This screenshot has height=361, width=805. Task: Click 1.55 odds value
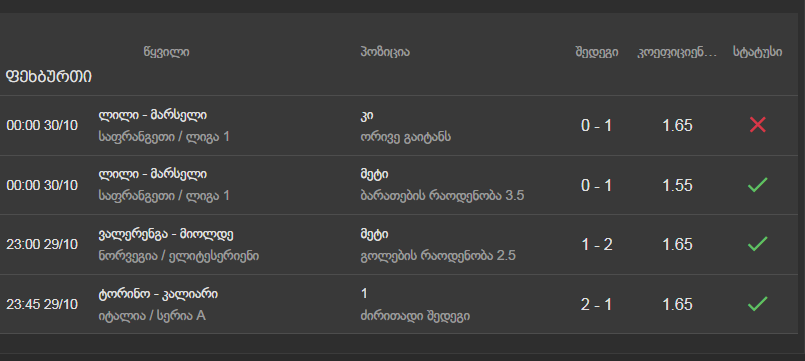click(677, 185)
